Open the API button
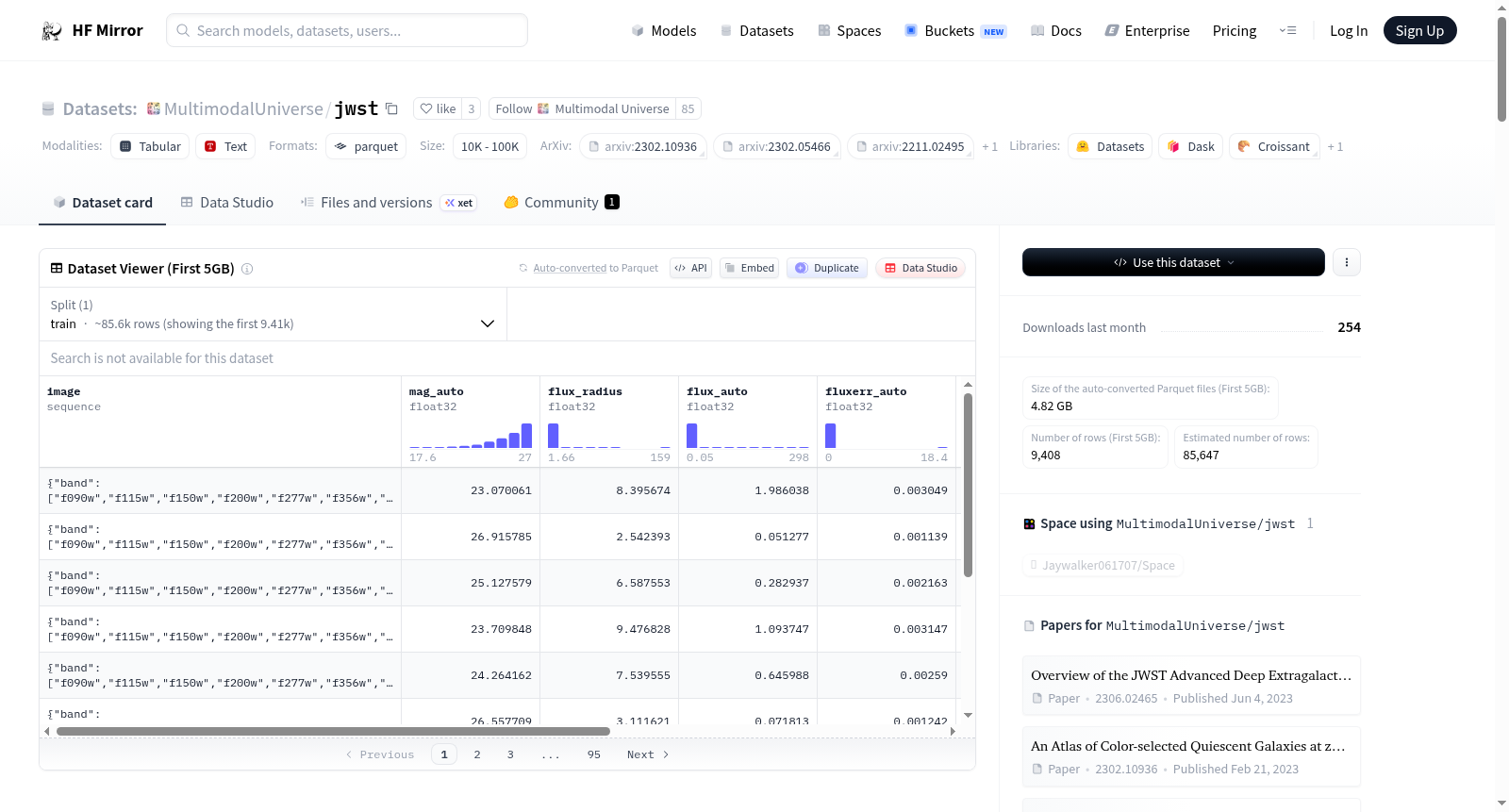 pos(690,268)
